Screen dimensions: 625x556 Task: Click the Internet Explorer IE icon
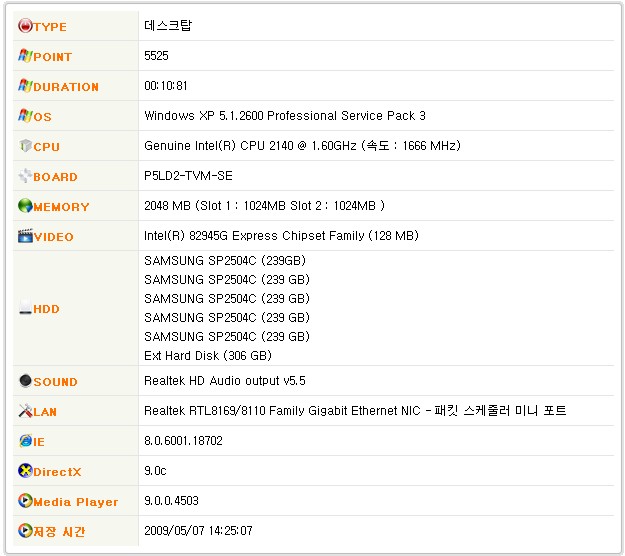click(x=25, y=440)
